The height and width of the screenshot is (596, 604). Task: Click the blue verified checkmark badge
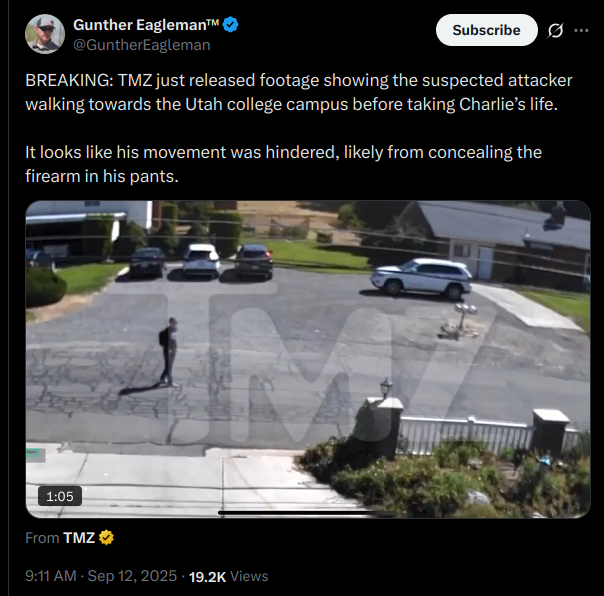[x=230, y=25]
